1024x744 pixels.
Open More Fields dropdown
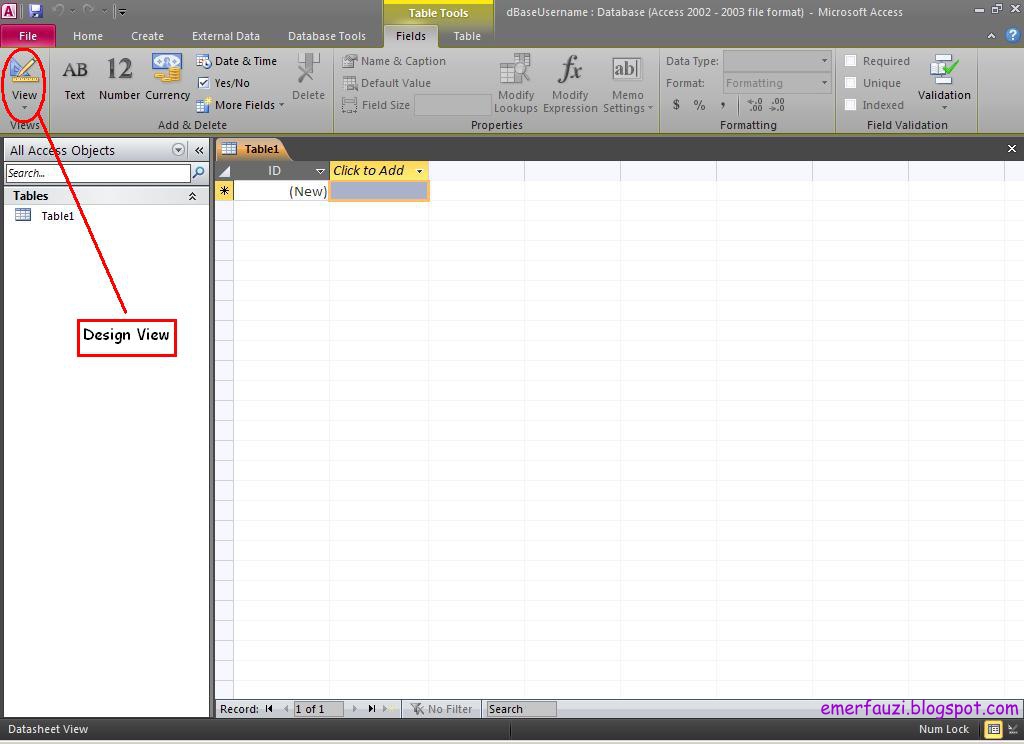point(240,105)
